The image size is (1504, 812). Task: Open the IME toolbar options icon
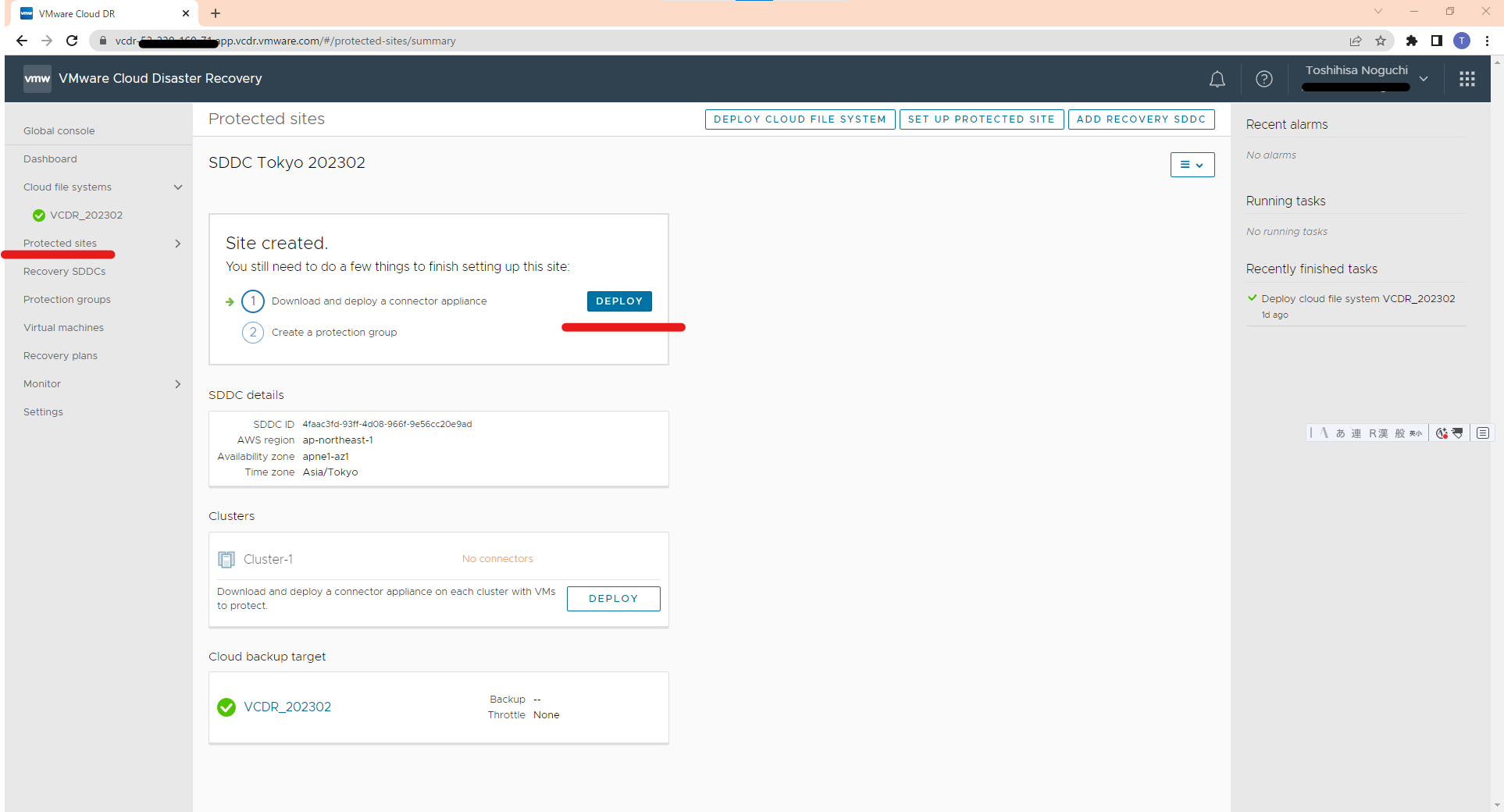(x=1483, y=433)
